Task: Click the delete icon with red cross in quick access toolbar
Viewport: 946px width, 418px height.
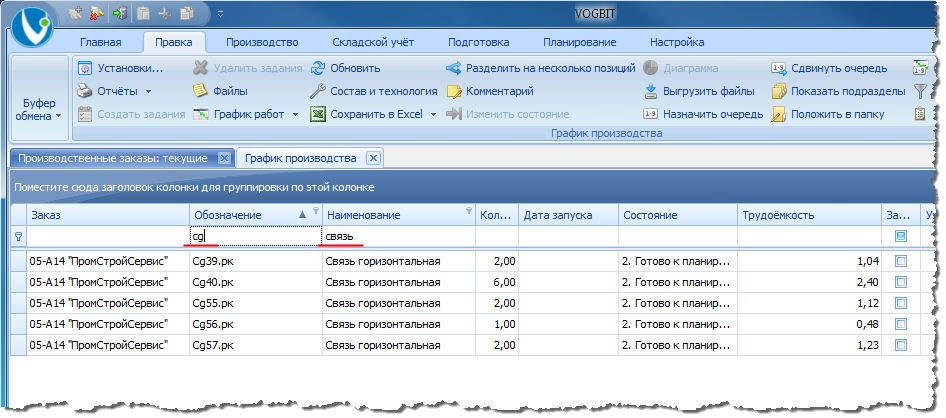Action: [x=96, y=12]
